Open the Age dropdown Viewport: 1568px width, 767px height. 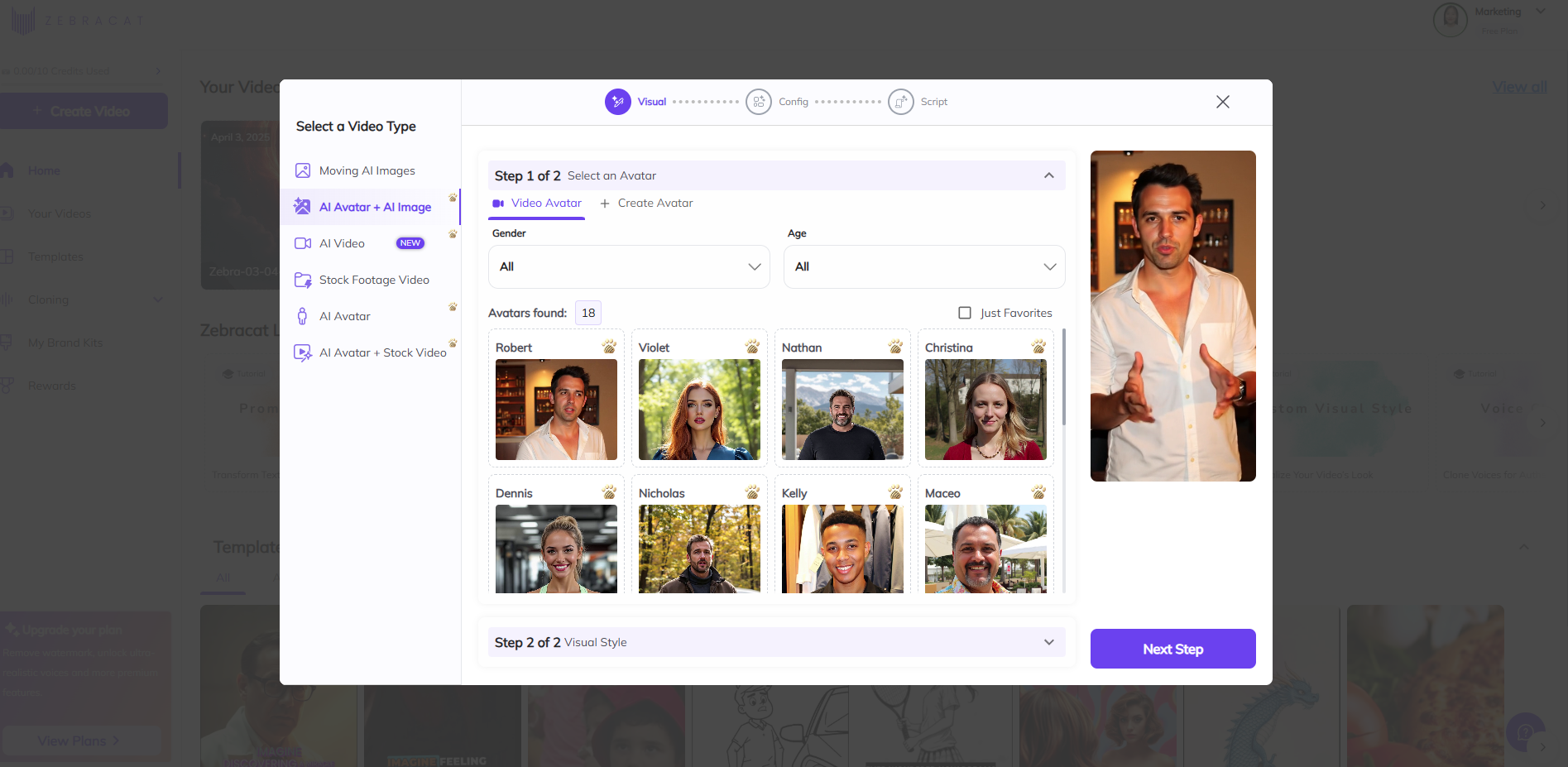(x=924, y=266)
